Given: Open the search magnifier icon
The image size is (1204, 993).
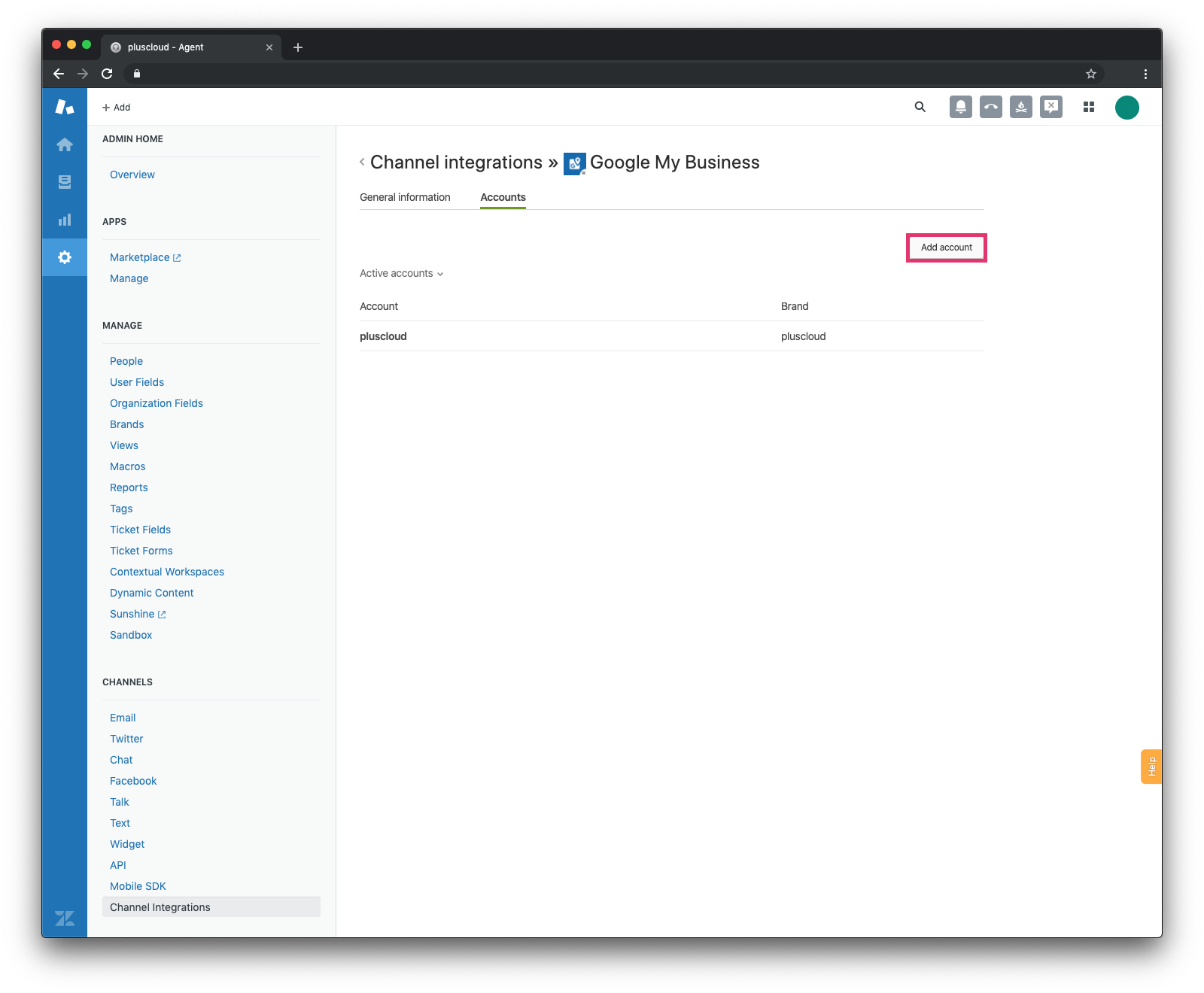Looking at the screenshot, I should (920, 107).
